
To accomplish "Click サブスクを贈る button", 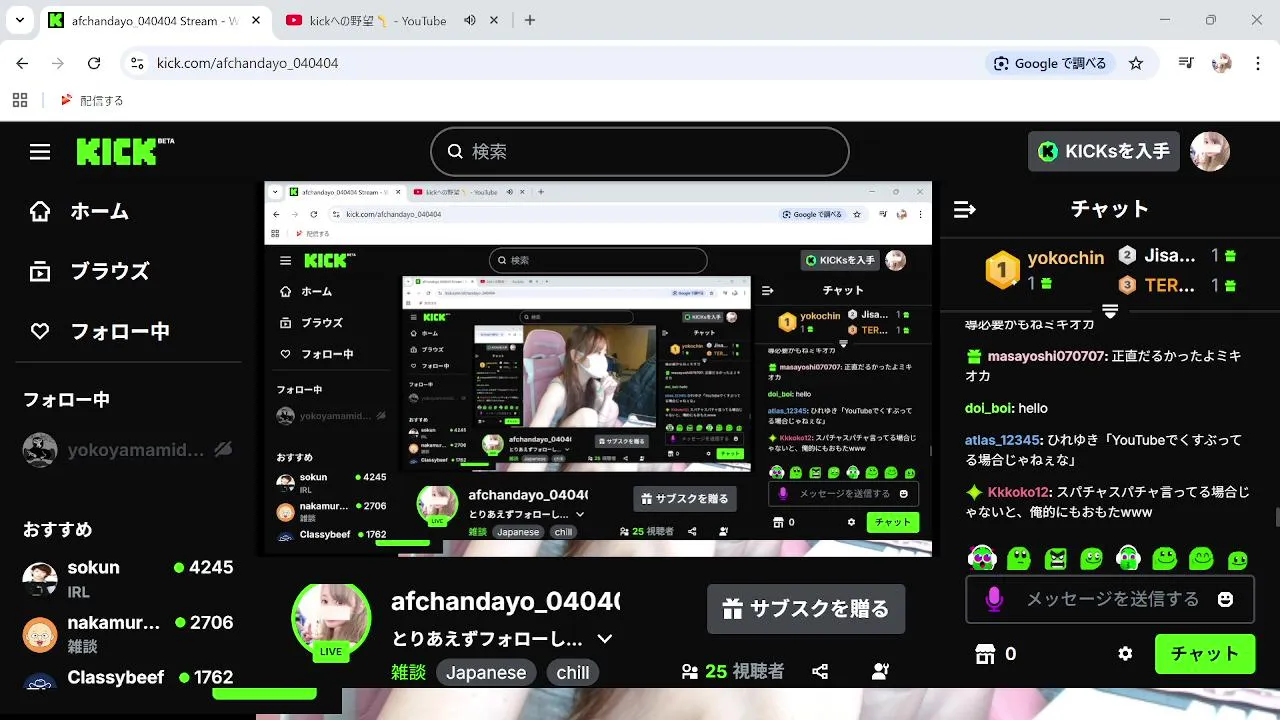I will [806, 609].
